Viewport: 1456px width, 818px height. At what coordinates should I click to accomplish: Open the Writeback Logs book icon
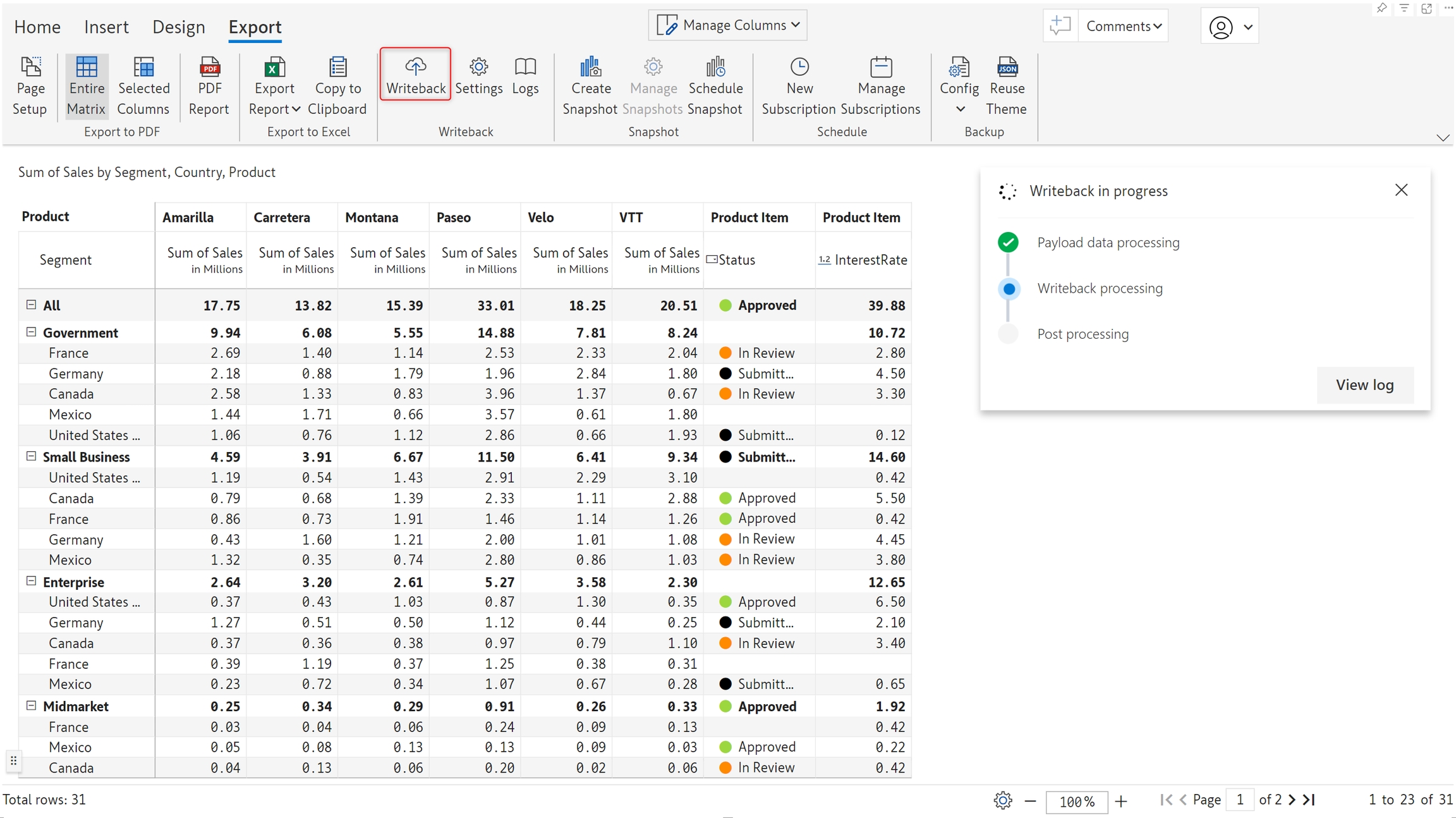tap(525, 67)
